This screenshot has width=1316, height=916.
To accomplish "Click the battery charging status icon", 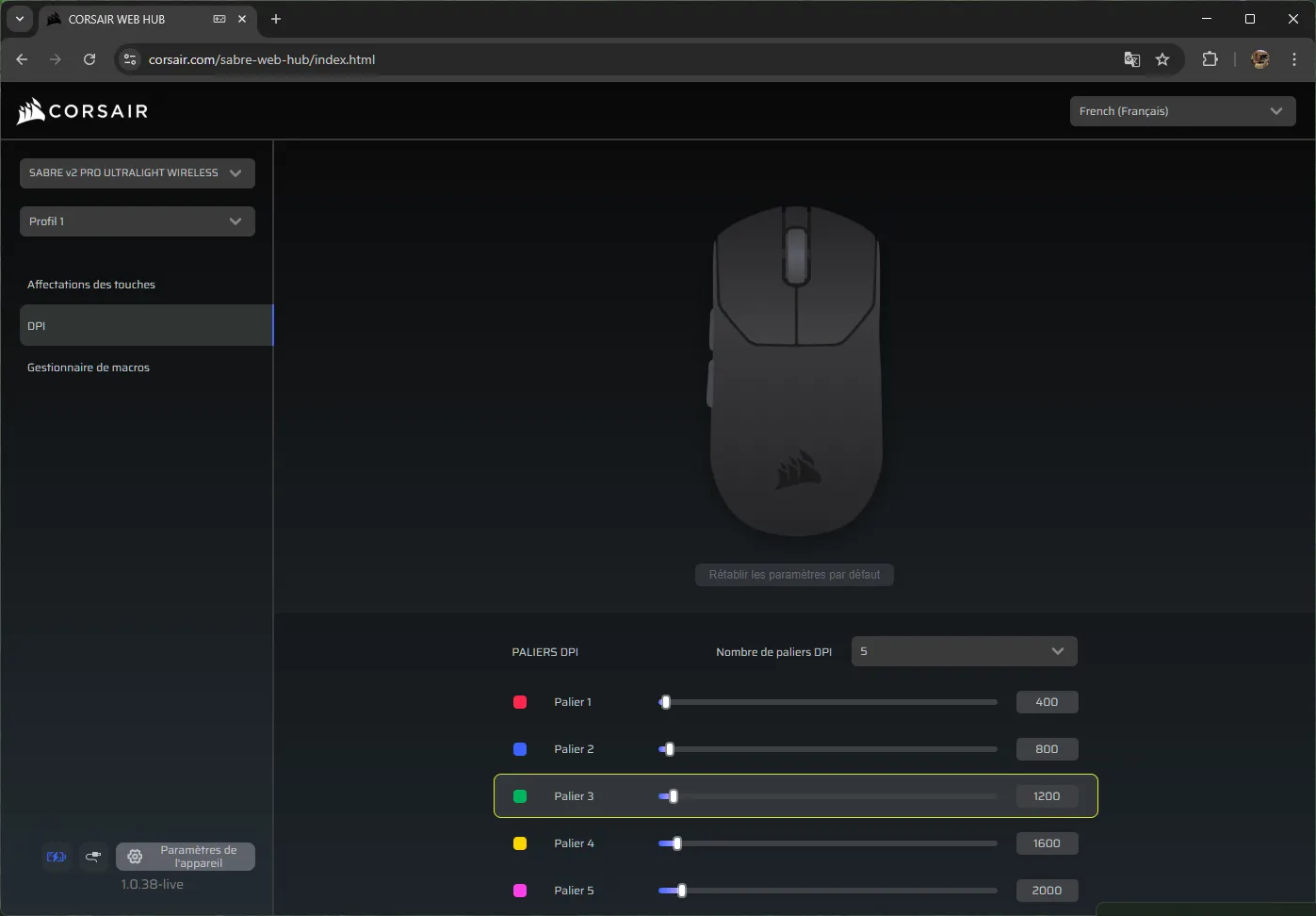I will (57, 857).
